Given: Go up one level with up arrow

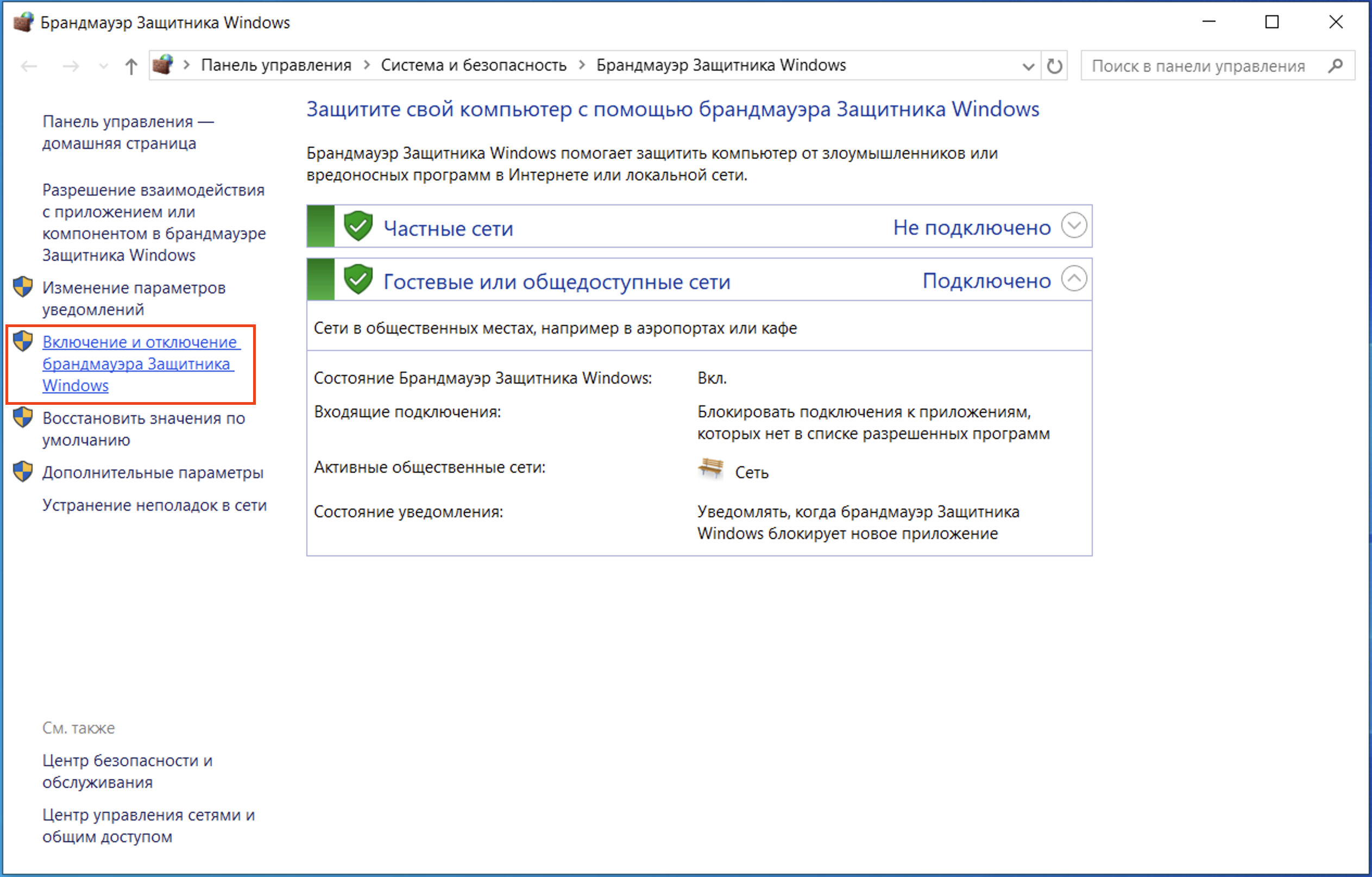Looking at the screenshot, I should click(x=131, y=66).
